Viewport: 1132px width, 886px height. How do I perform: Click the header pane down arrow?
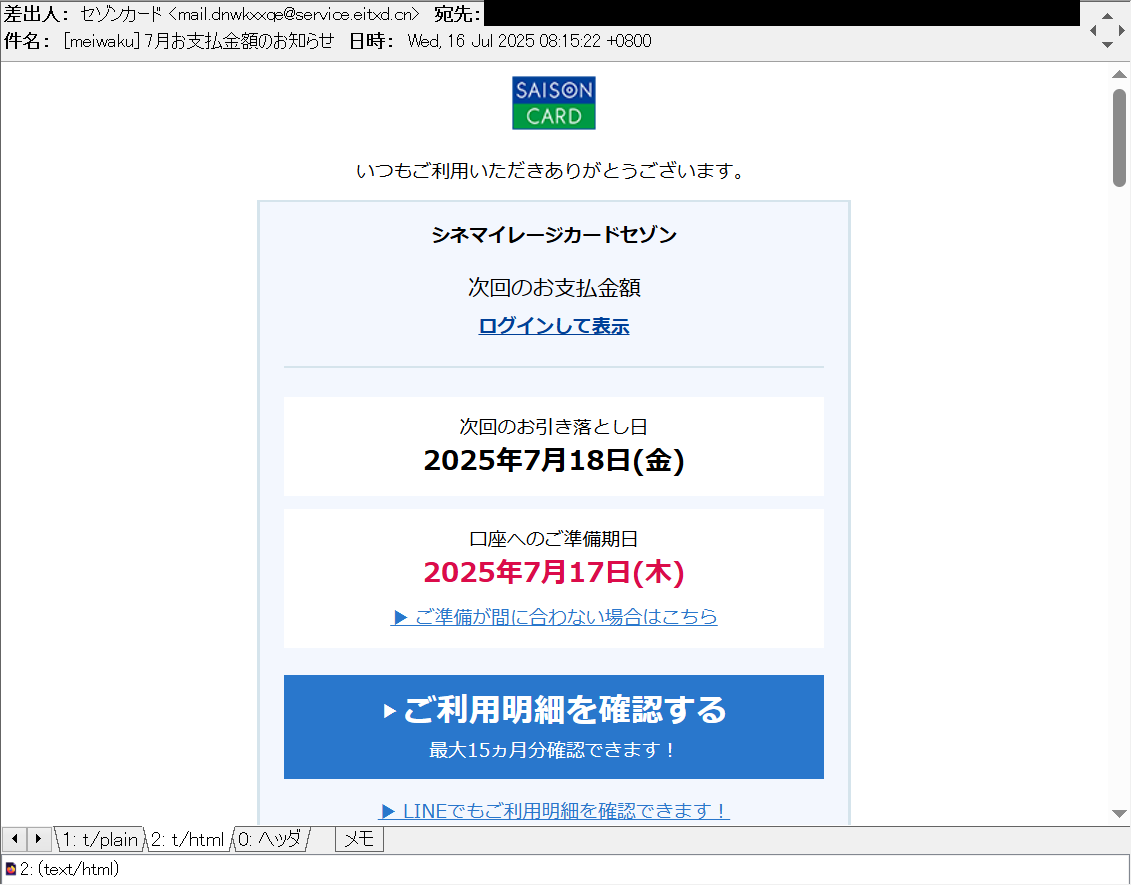pyautogui.click(x=1107, y=45)
